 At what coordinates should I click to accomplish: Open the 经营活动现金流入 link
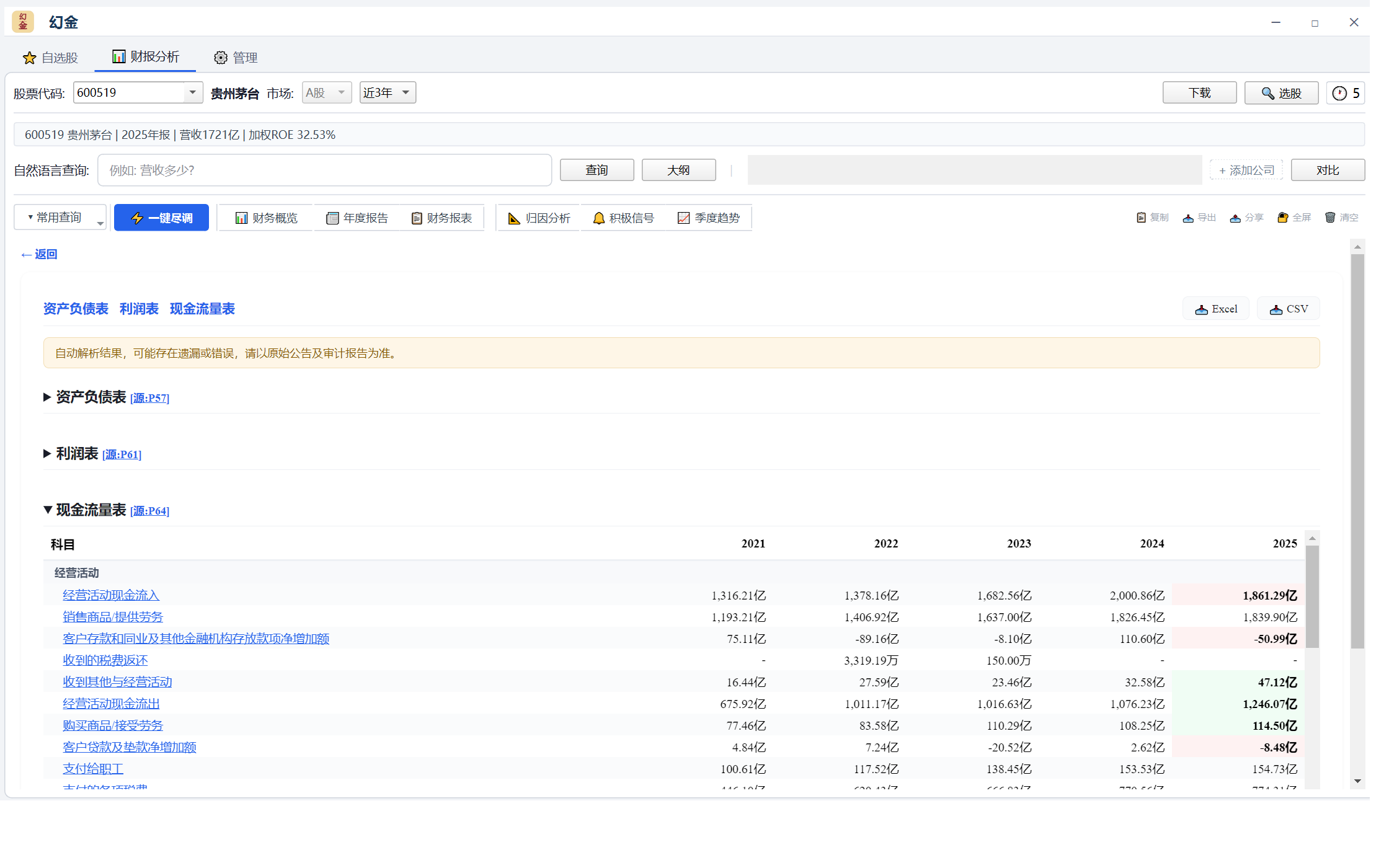111,595
